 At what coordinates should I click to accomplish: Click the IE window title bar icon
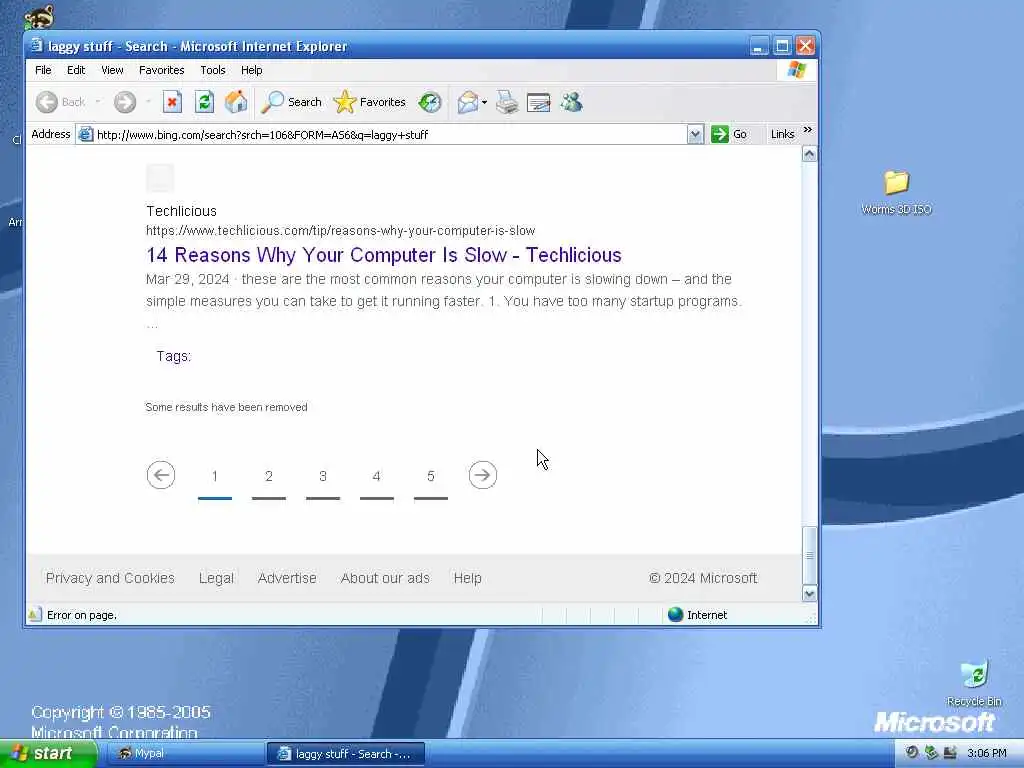click(37, 46)
